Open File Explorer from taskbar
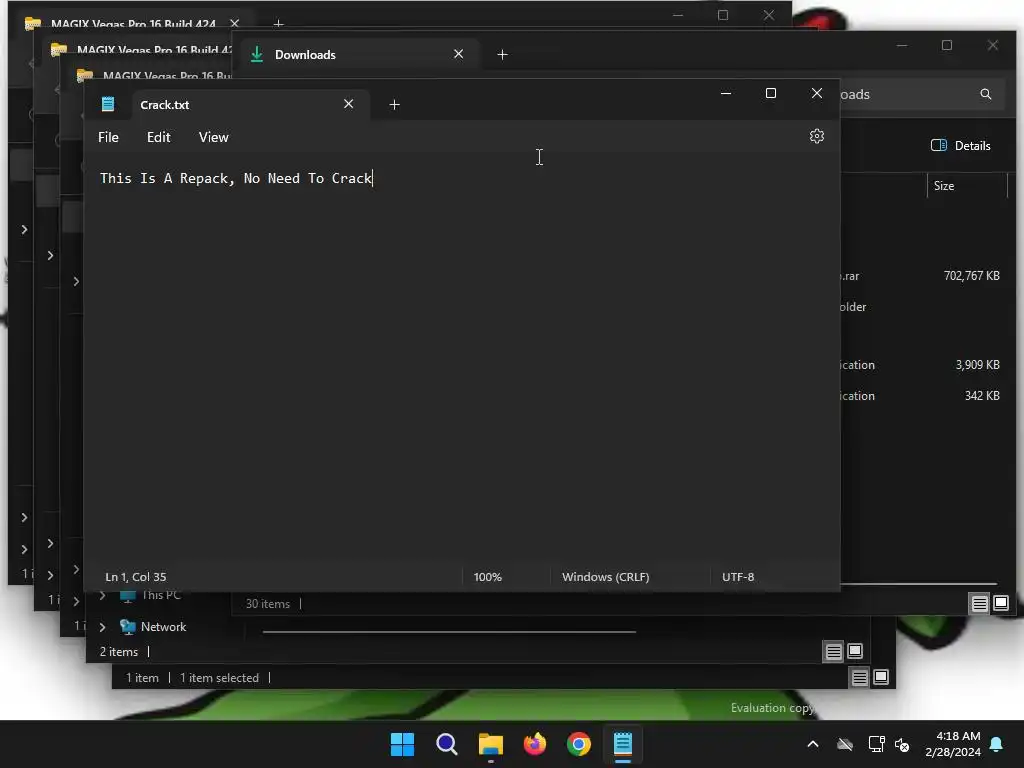The height and width of the screenshot is (768, 1024). click(490, 744)
